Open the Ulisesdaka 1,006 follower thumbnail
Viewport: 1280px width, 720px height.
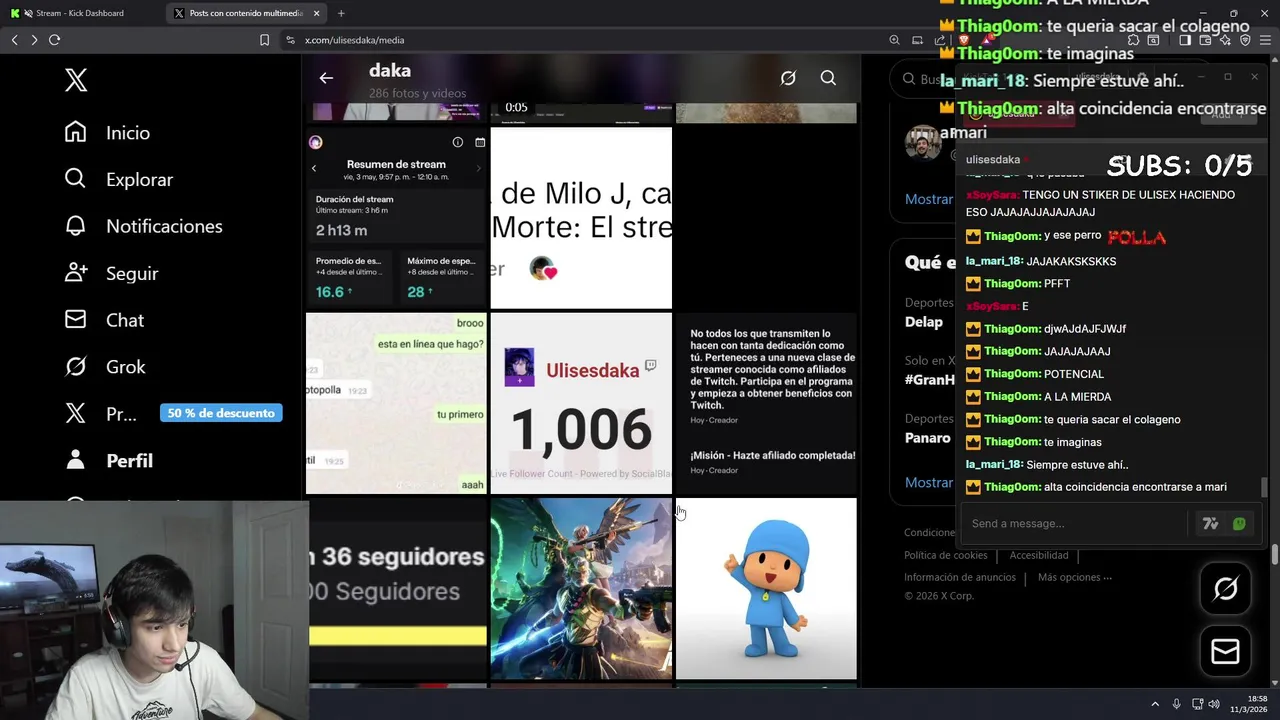[581, 403]
